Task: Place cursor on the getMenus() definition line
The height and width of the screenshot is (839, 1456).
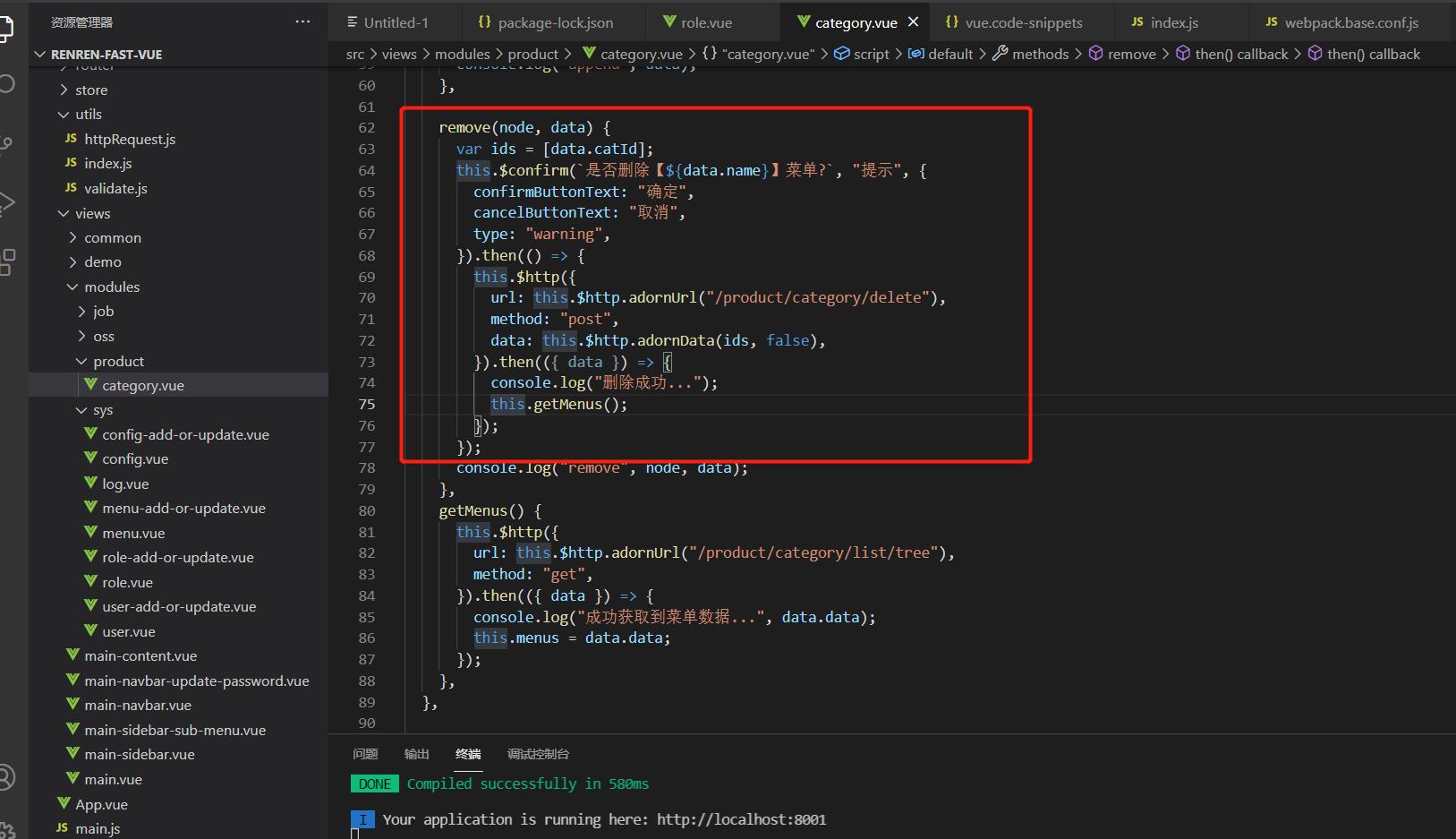Action: (x=490, y=511)
